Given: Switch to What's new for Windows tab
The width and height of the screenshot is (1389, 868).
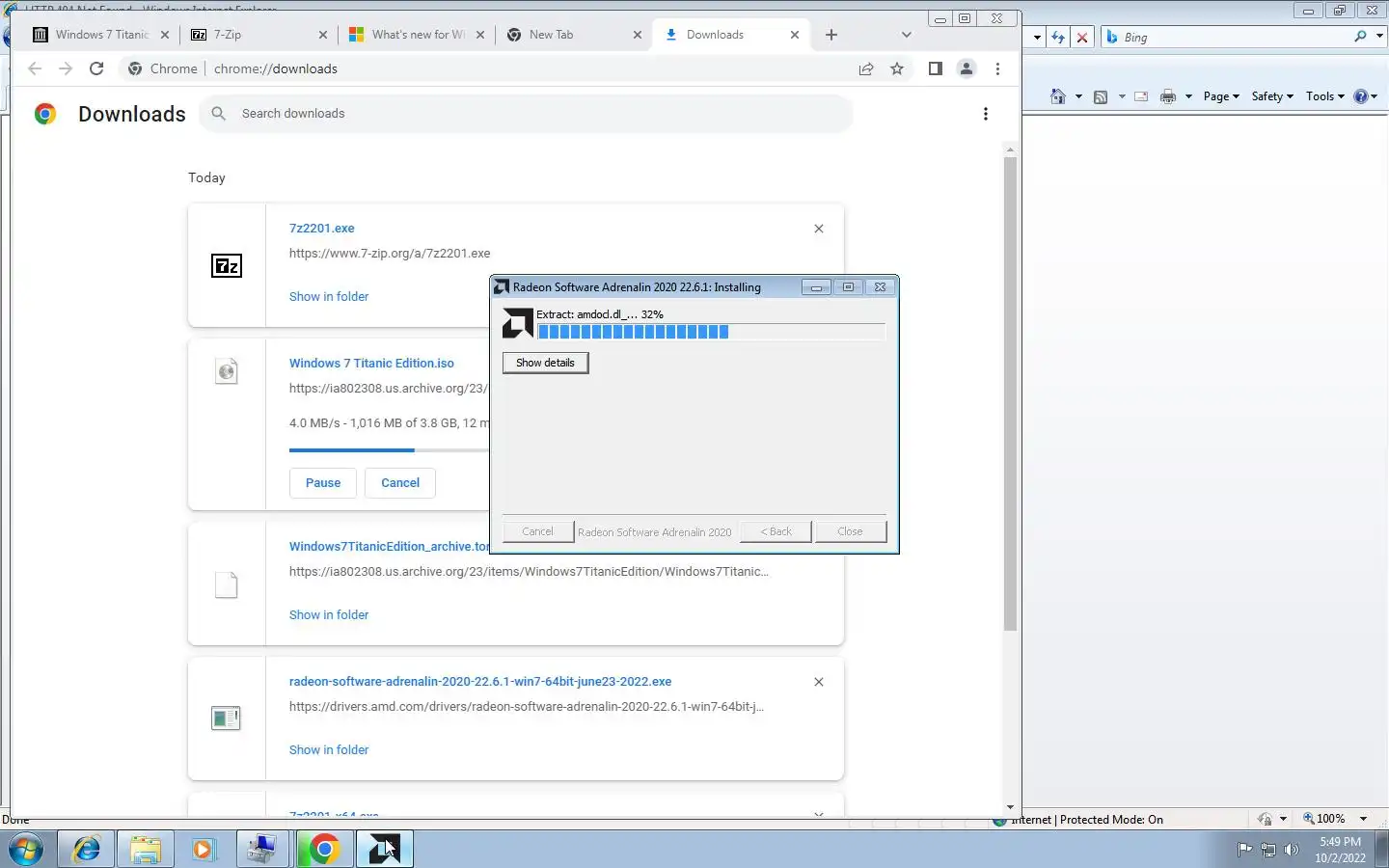Looking at the screenshot, I should pos(417,35).
